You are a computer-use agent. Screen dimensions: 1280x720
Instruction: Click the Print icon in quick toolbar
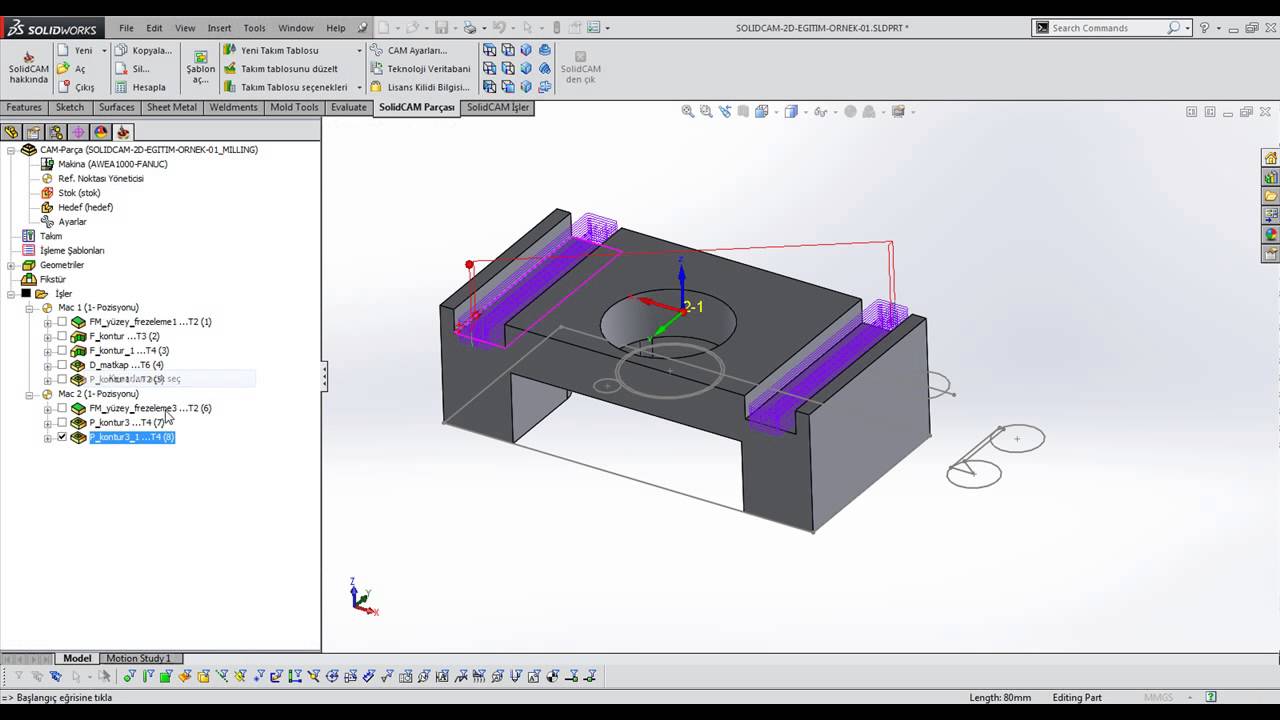tap(470, 28)
